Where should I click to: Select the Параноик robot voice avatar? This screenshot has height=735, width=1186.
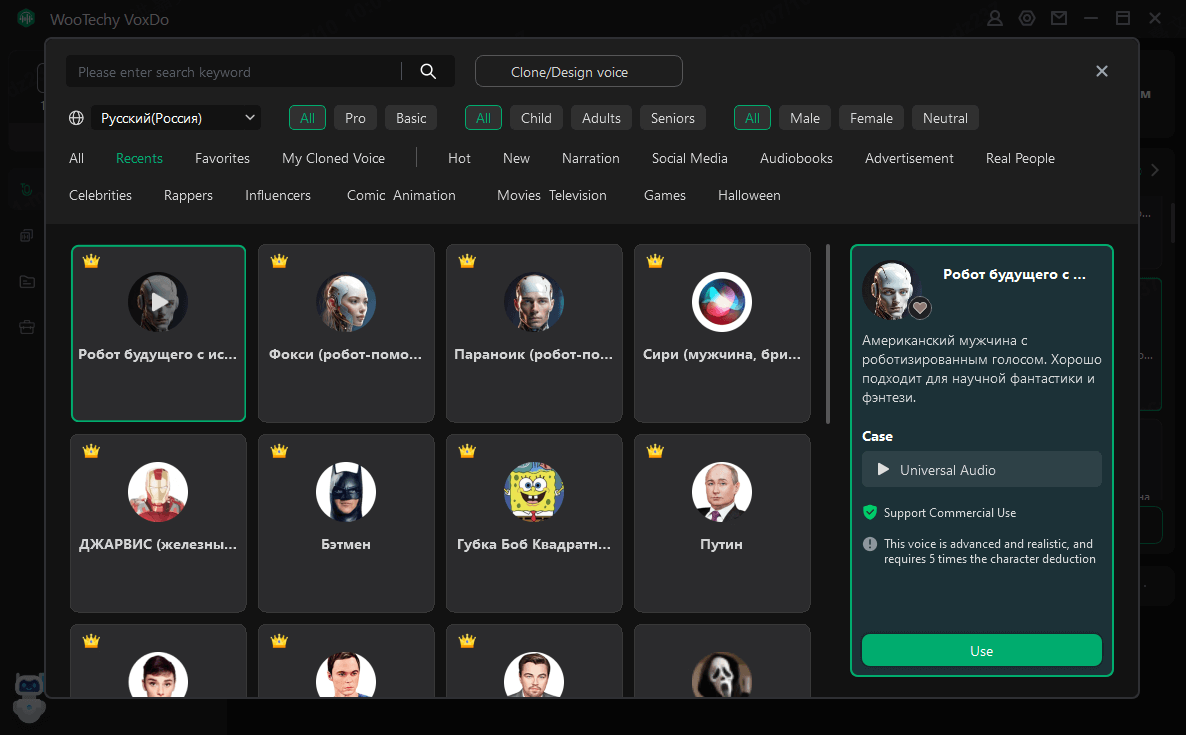click(534, 302)
